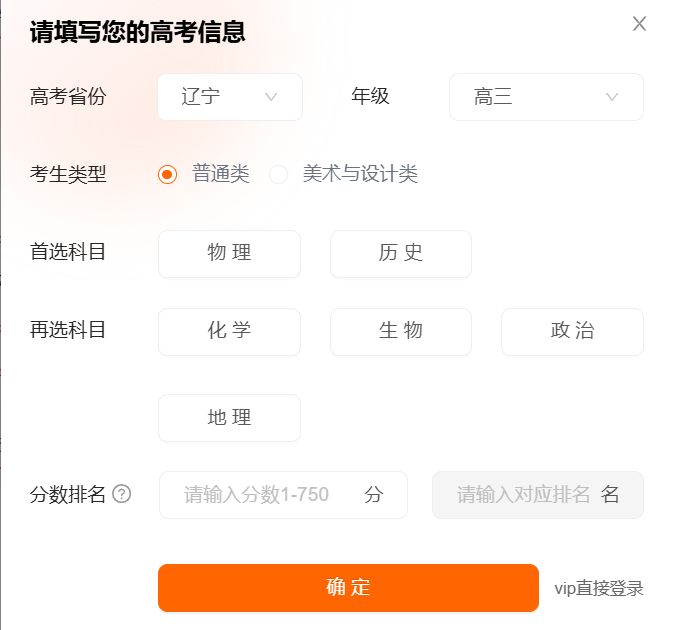Open the 高考省份 dropdown showing 辽宁
673x630 pixels.
[x=230, y=97]
